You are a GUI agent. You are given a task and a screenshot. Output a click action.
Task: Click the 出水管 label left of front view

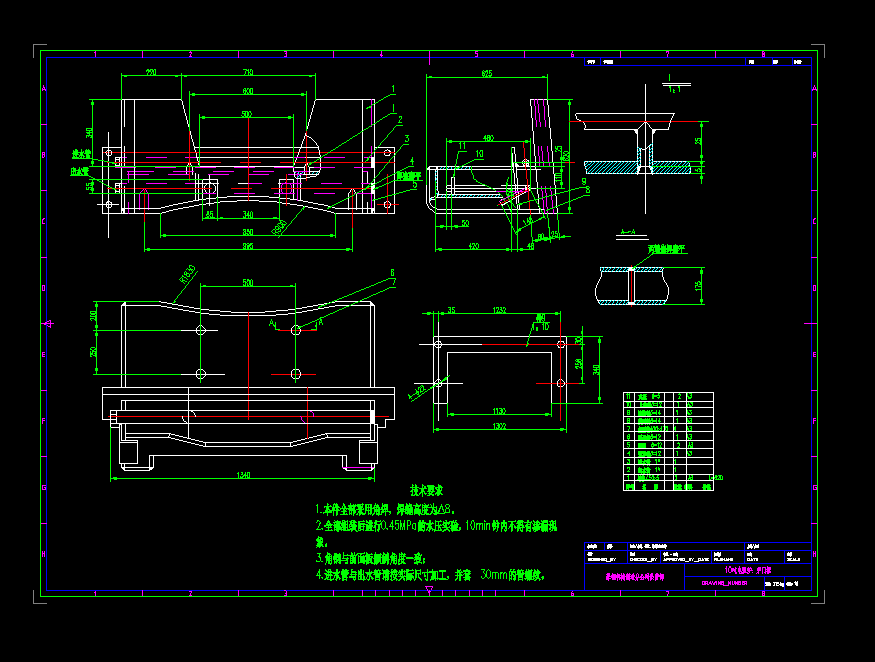80,171
